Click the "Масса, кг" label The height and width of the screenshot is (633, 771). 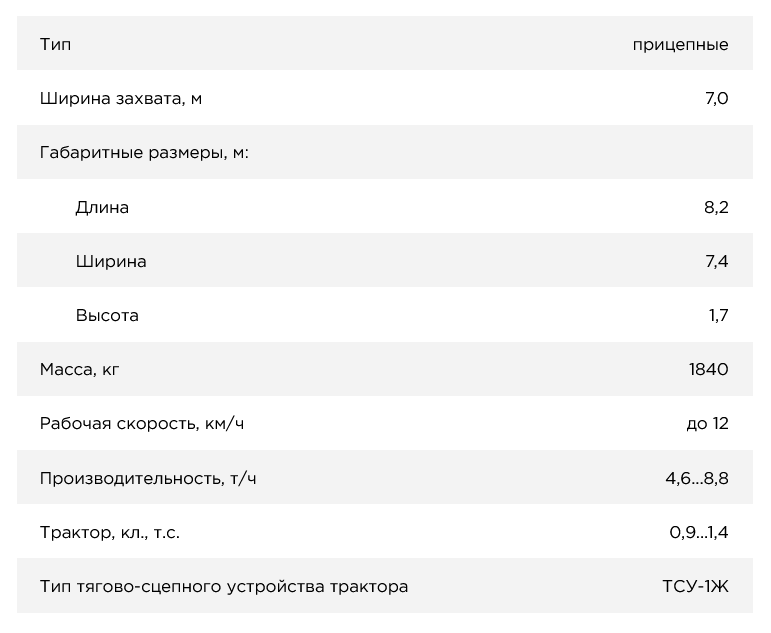[80, 369]
